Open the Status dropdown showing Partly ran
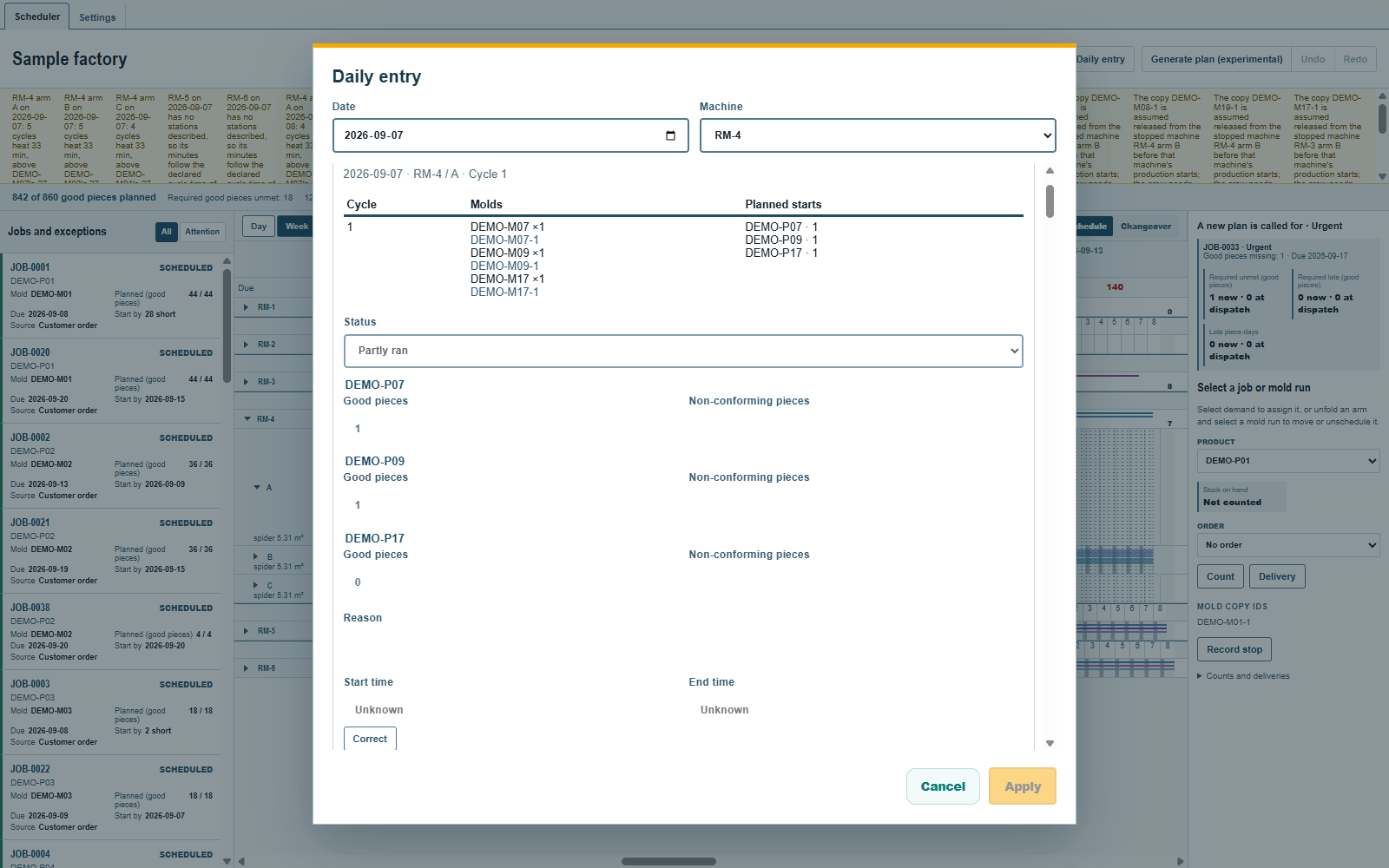This screenshot has width=1389, height=868. [x=683, y=351]
